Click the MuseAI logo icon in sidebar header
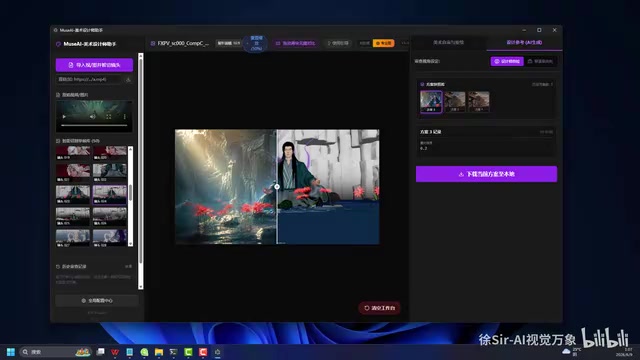This screenshot has width=640, height=360. 58,44
